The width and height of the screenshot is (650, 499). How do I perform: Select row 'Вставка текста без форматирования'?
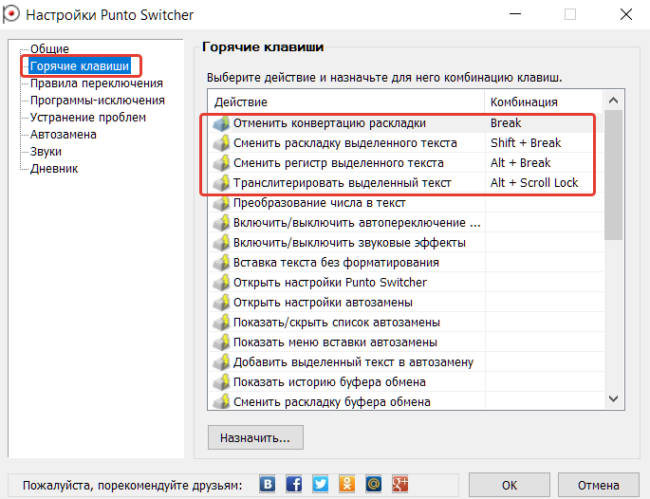pyautogui.click(x=406, y=262)
